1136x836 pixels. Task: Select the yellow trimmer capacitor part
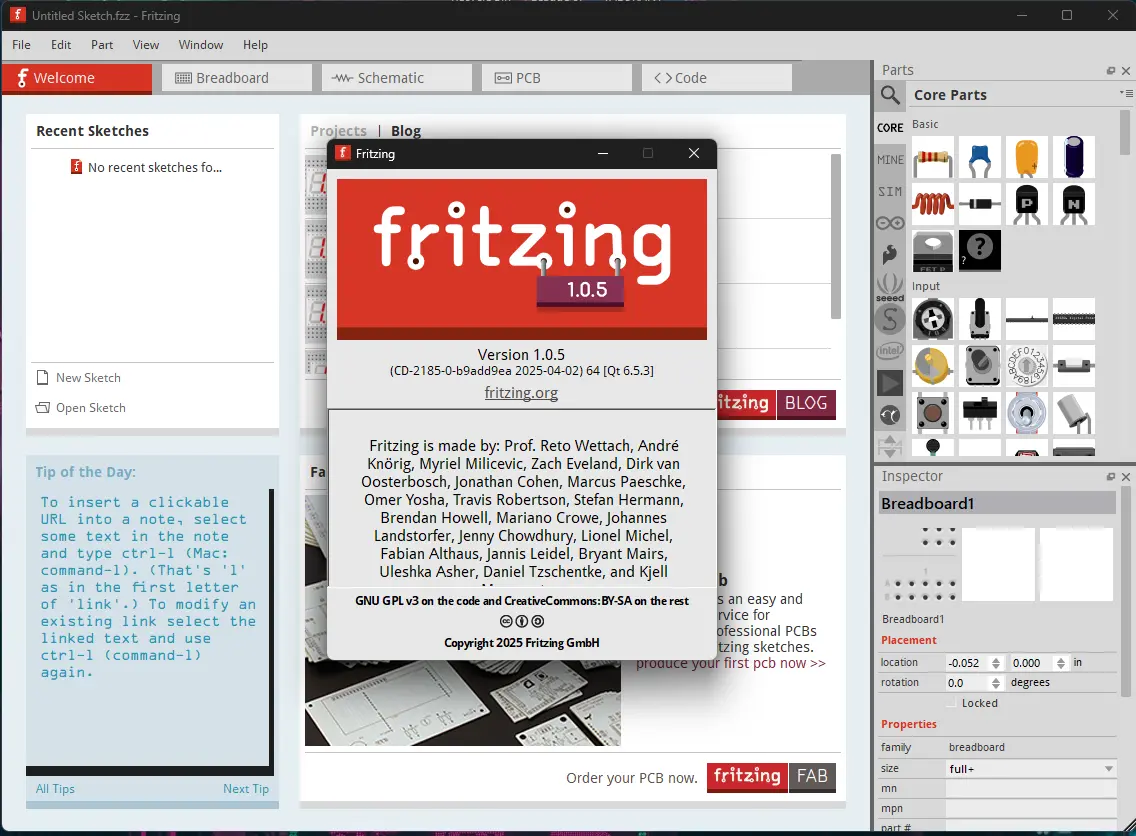click(932, 366)
